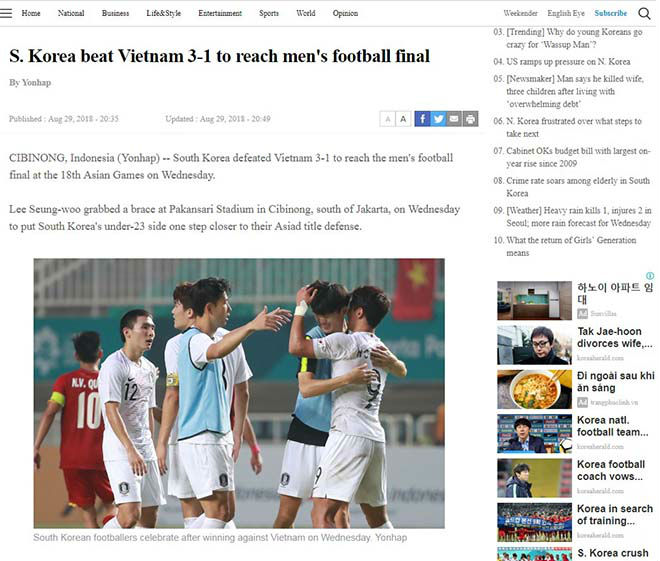Open Tak Jae-hoon divorces wife thumbnail
This screenshot has height=561, width=660.
[534, 345]
